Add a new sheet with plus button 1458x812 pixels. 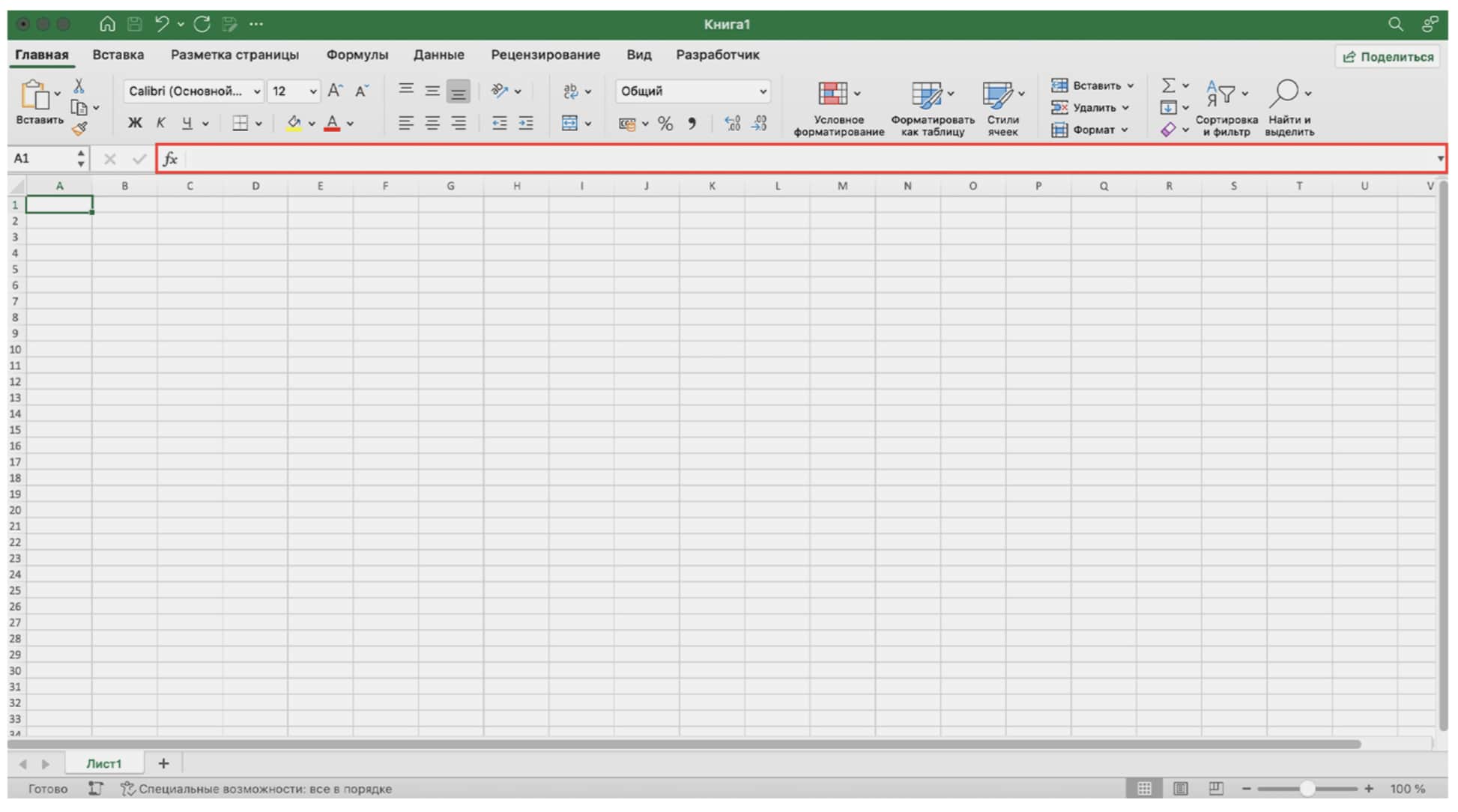(x=163, y=763)
